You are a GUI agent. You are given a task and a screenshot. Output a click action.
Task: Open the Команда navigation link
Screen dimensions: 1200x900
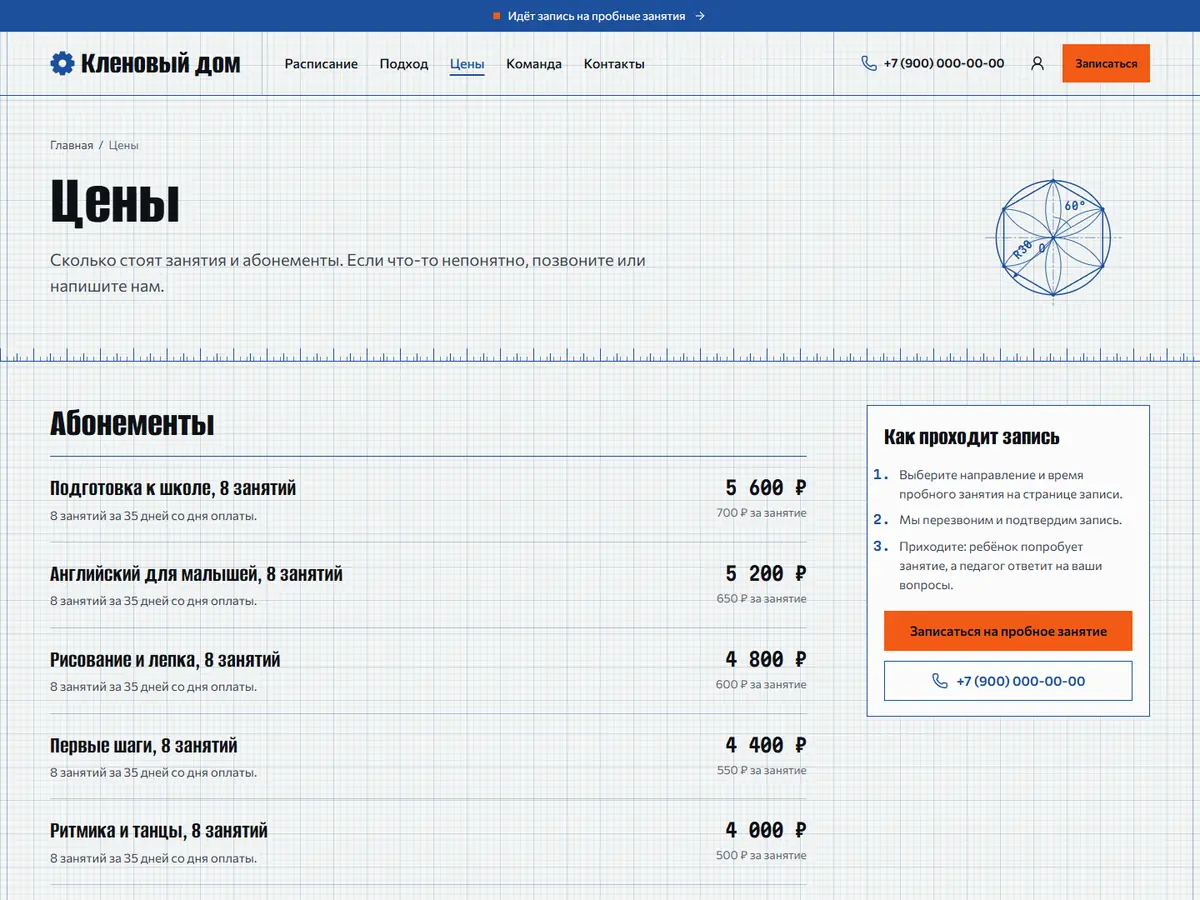[534, 63]
